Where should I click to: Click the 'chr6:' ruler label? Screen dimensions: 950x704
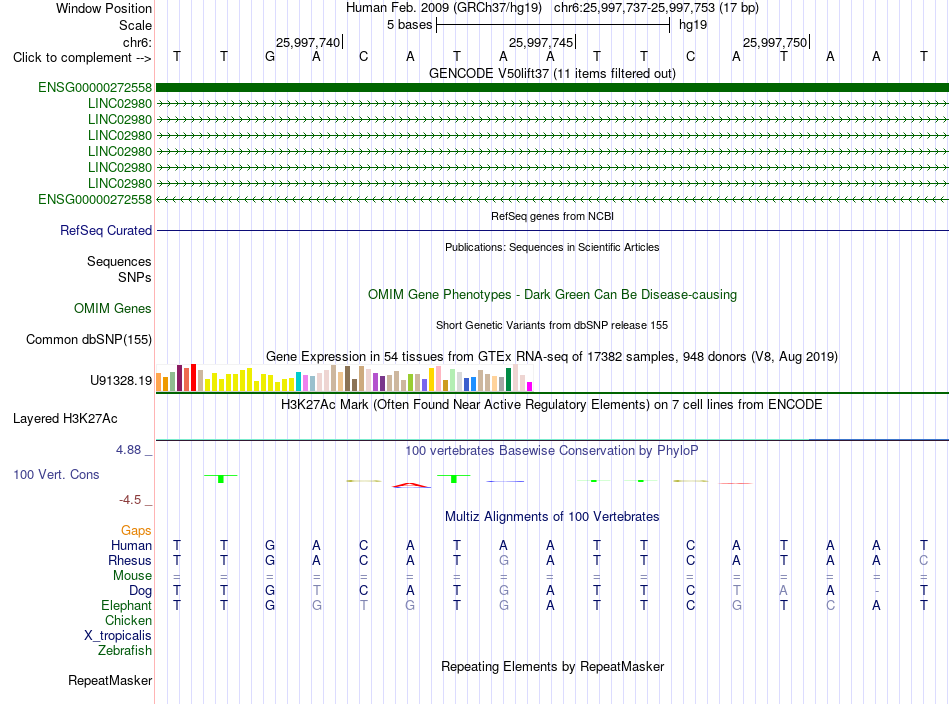137,42
